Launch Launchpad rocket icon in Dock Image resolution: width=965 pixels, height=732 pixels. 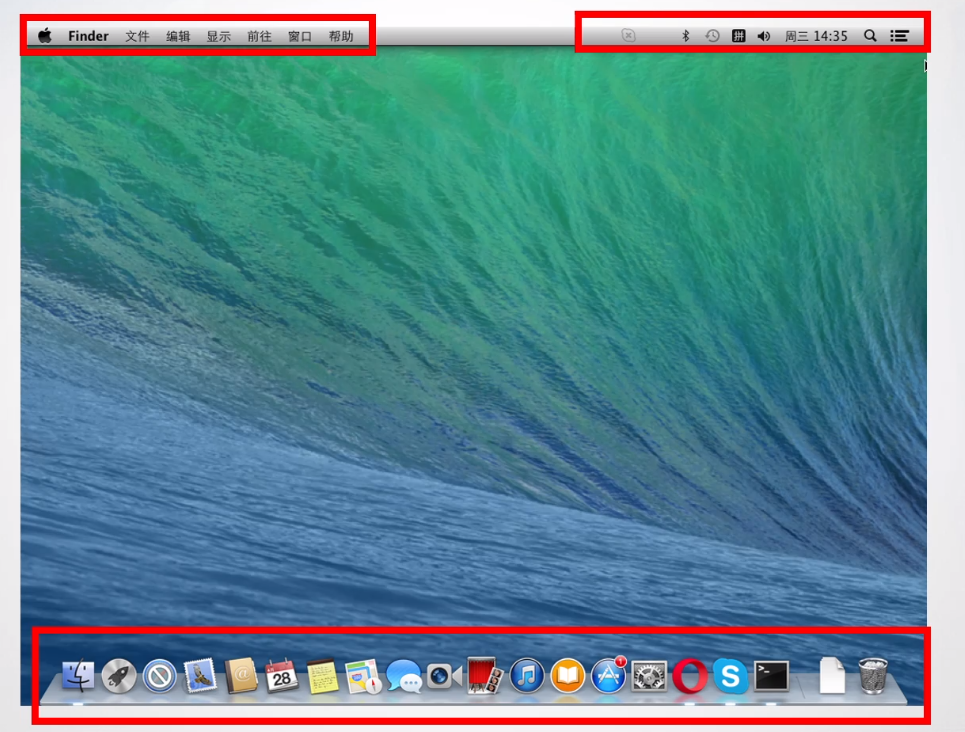(119, 675)
